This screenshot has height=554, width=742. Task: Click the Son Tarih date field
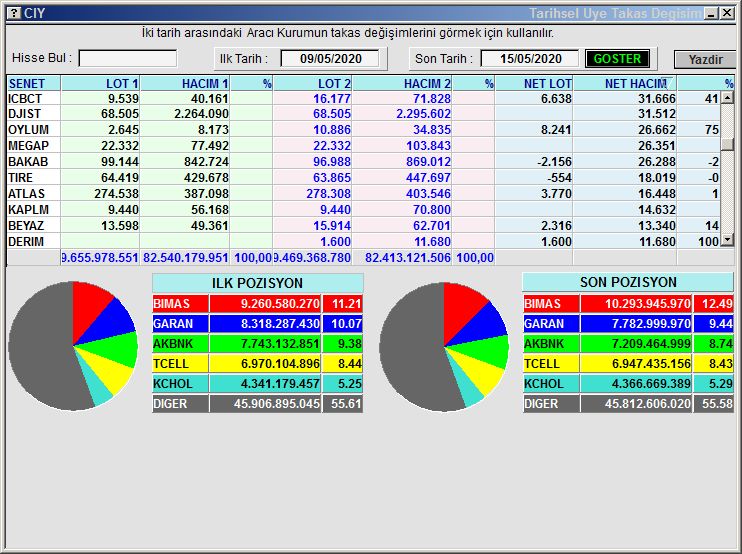pos(530,59)
